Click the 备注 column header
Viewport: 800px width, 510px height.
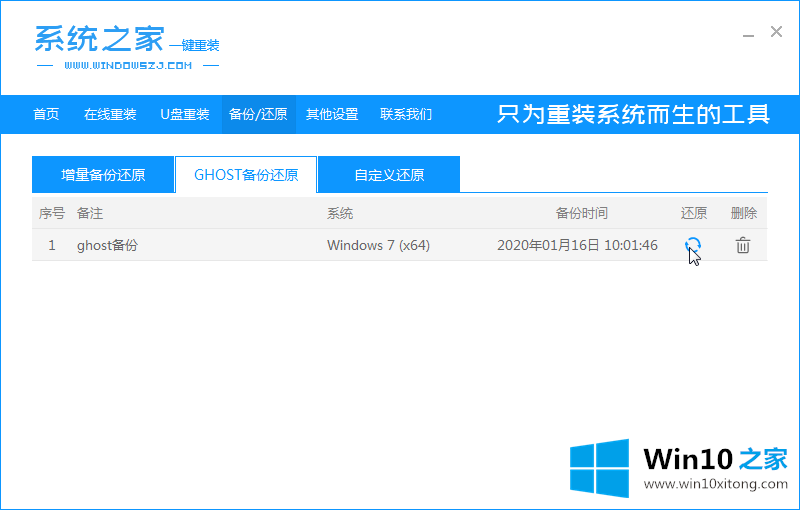[90, 213]
